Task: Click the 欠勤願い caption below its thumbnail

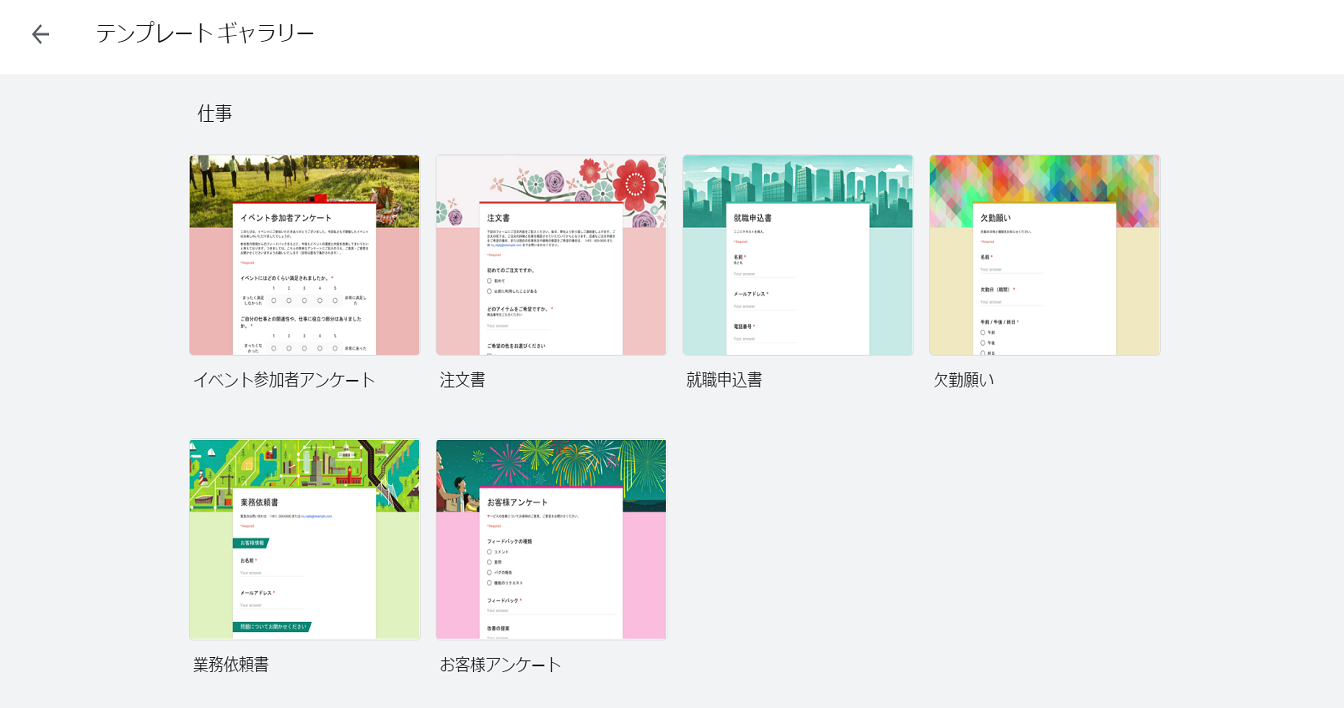Action: pyautogui.click(x=963, y=380)
